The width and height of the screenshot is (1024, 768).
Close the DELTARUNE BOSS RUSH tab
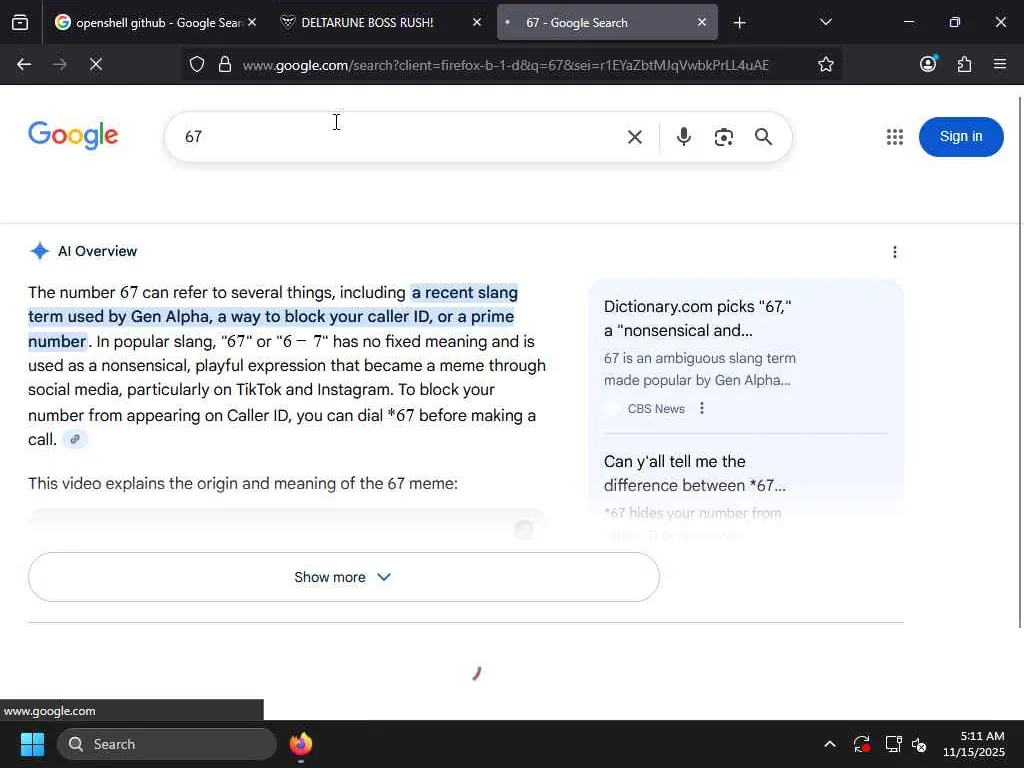pos(477,23)
